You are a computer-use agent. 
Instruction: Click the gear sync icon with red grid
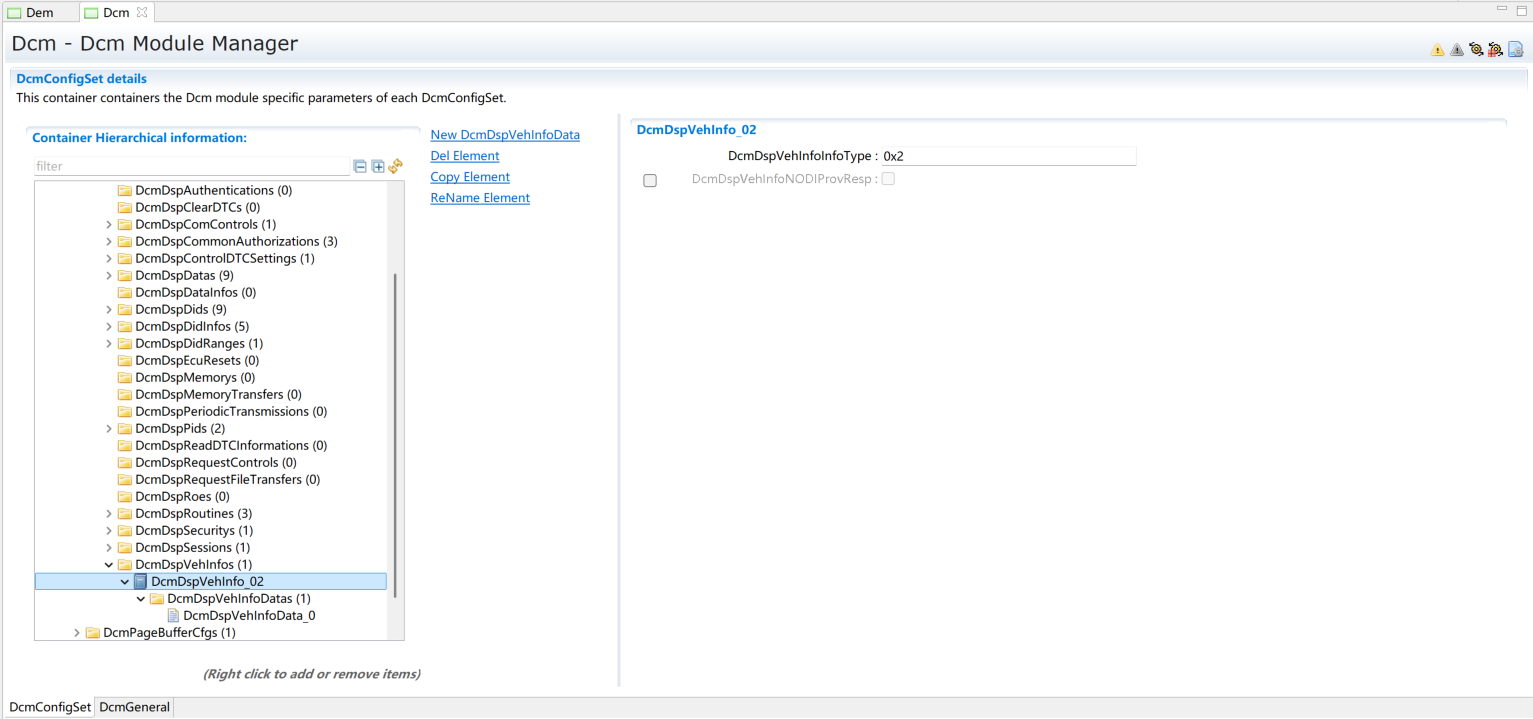click(x=1495, y=49)
